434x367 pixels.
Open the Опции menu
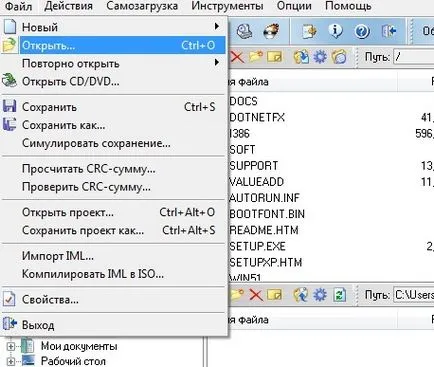[294, 6]
